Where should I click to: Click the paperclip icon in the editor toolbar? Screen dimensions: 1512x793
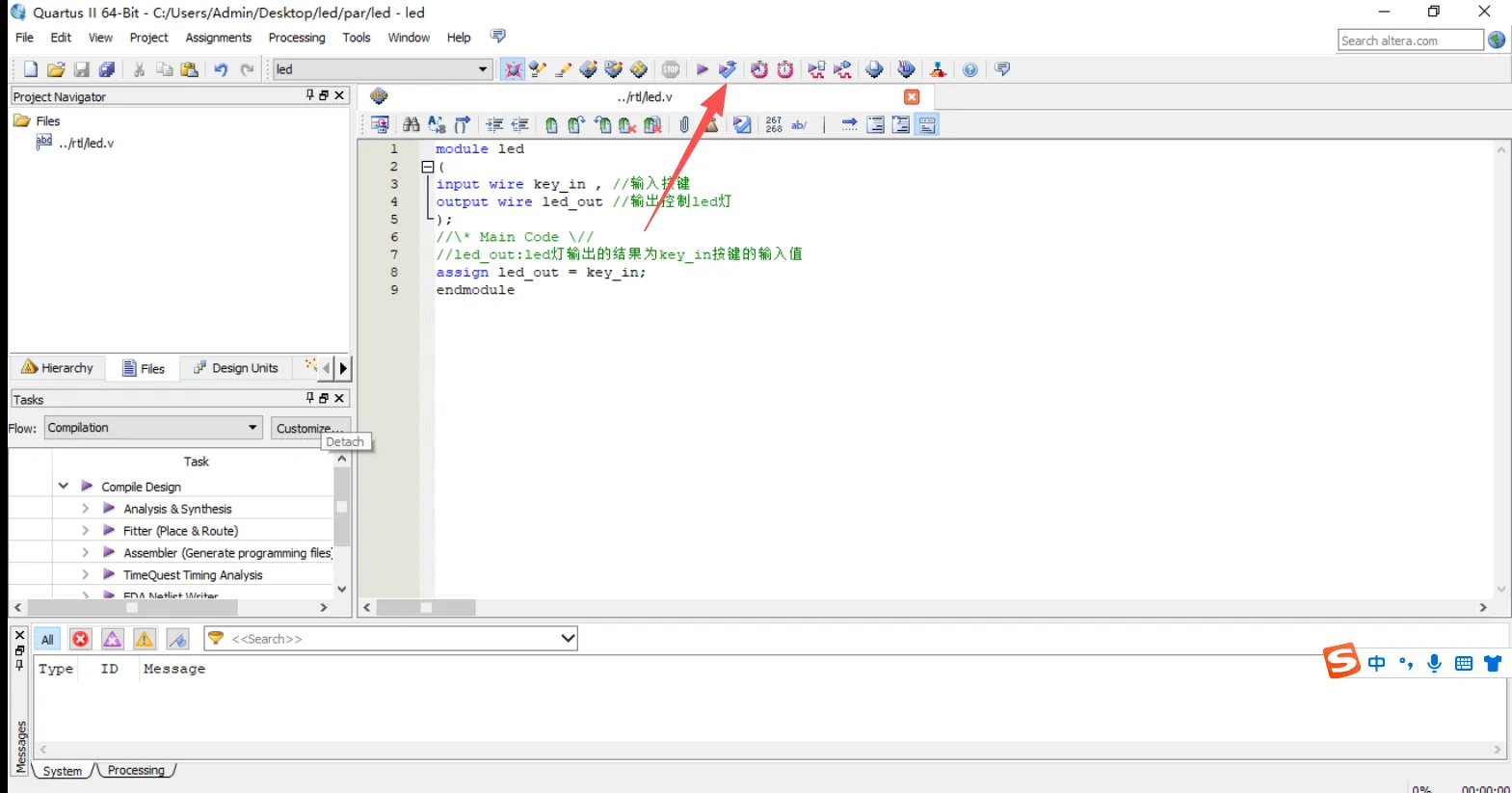tap(684, 124)
